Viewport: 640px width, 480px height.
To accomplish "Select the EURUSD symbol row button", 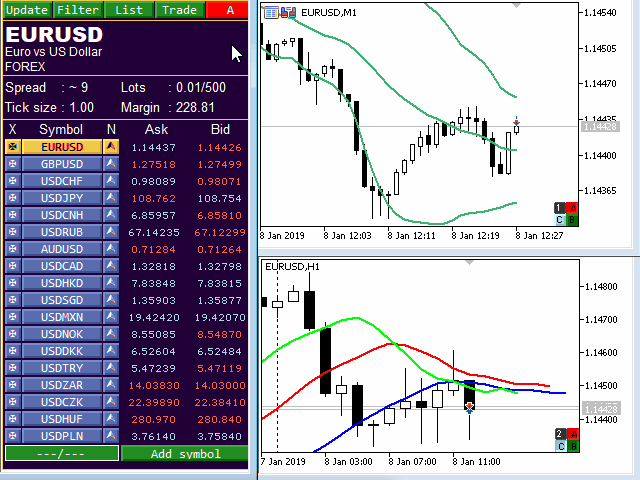I will 62,147.
